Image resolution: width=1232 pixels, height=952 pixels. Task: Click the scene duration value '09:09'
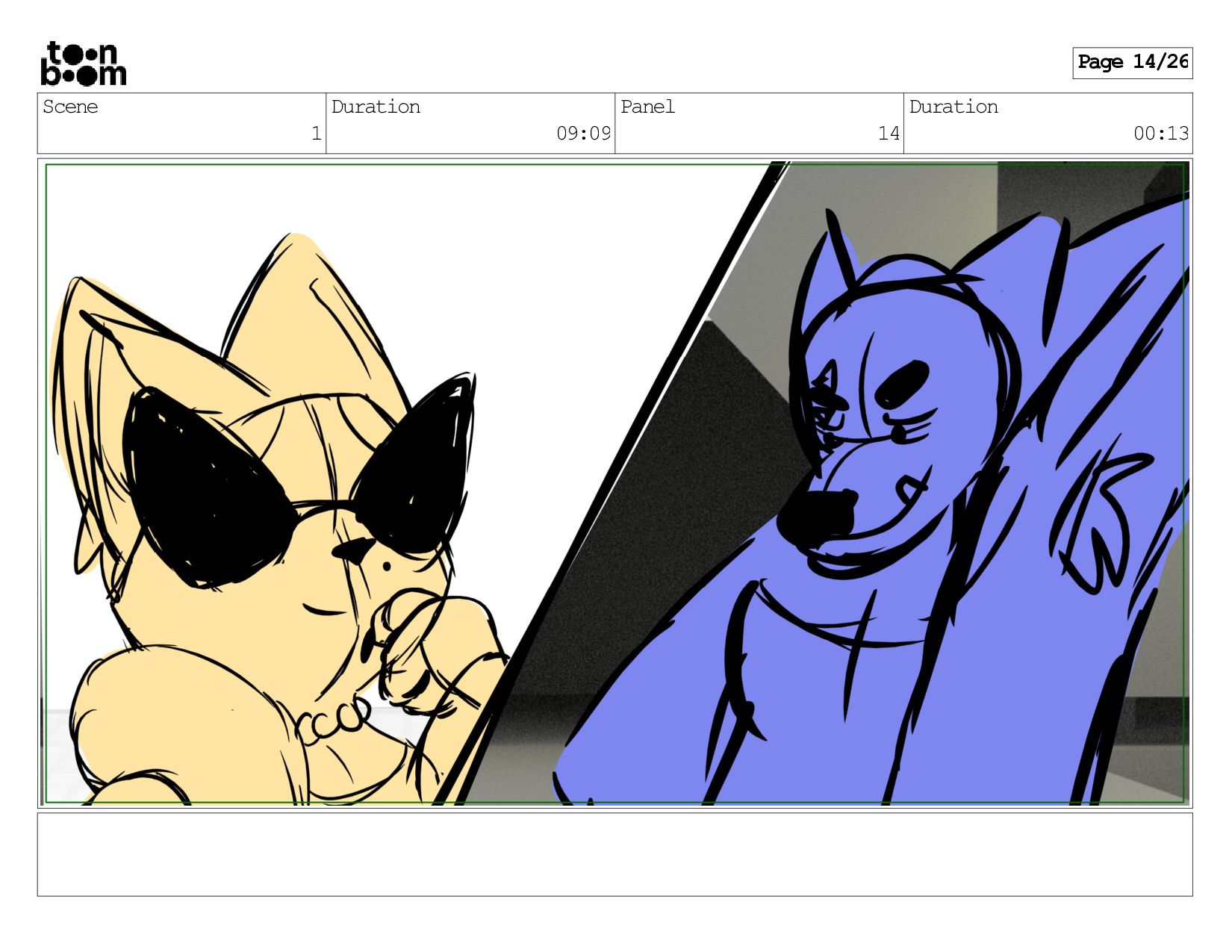tap(583, 134)
